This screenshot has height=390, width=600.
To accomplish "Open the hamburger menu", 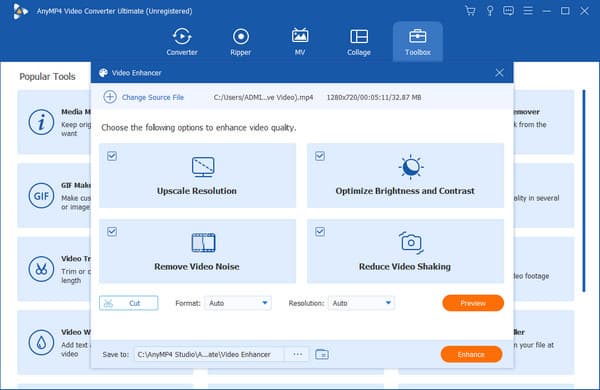I will point(528,11).
